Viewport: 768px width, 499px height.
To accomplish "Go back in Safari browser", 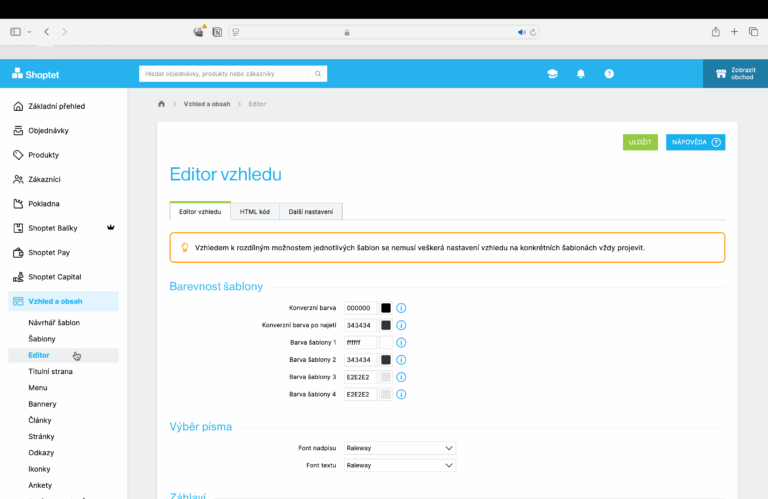I will 47,32.
